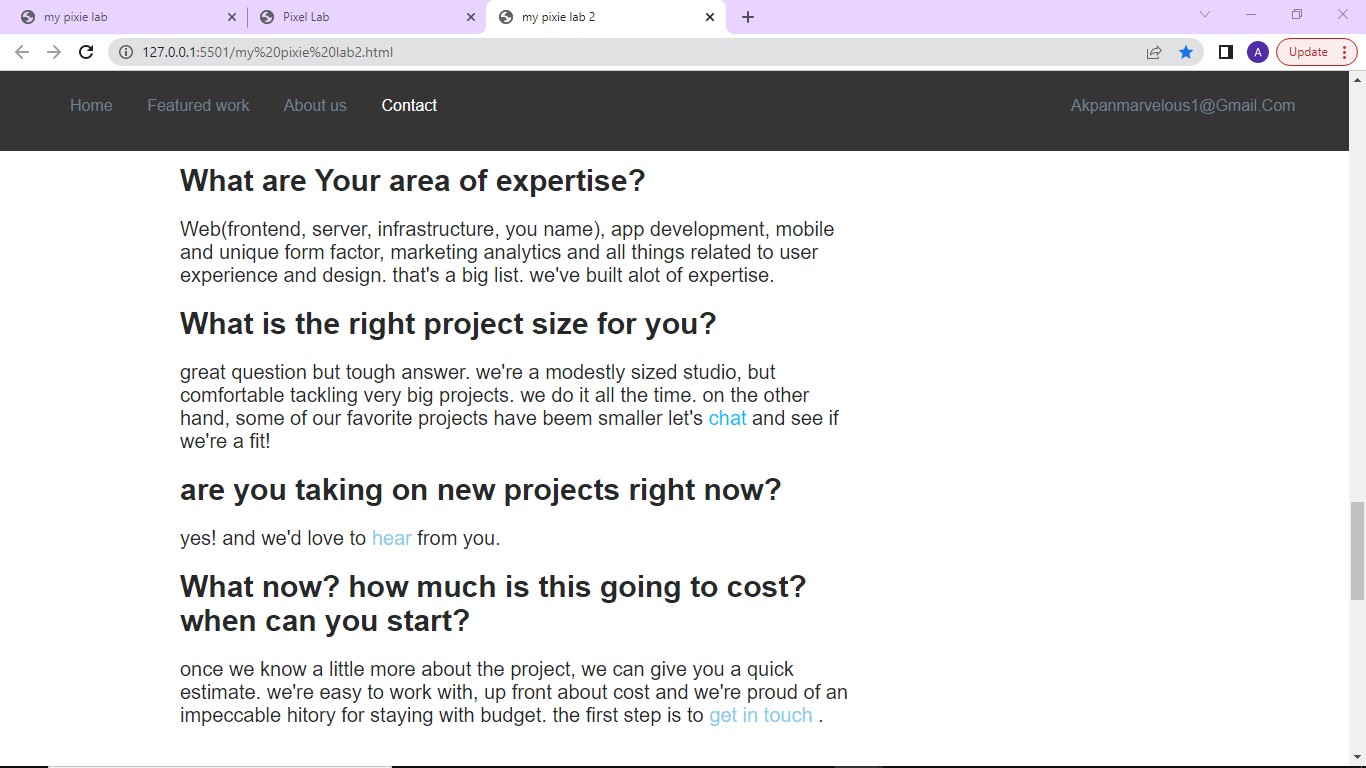Open the About us nav link

tap(315, 105)
